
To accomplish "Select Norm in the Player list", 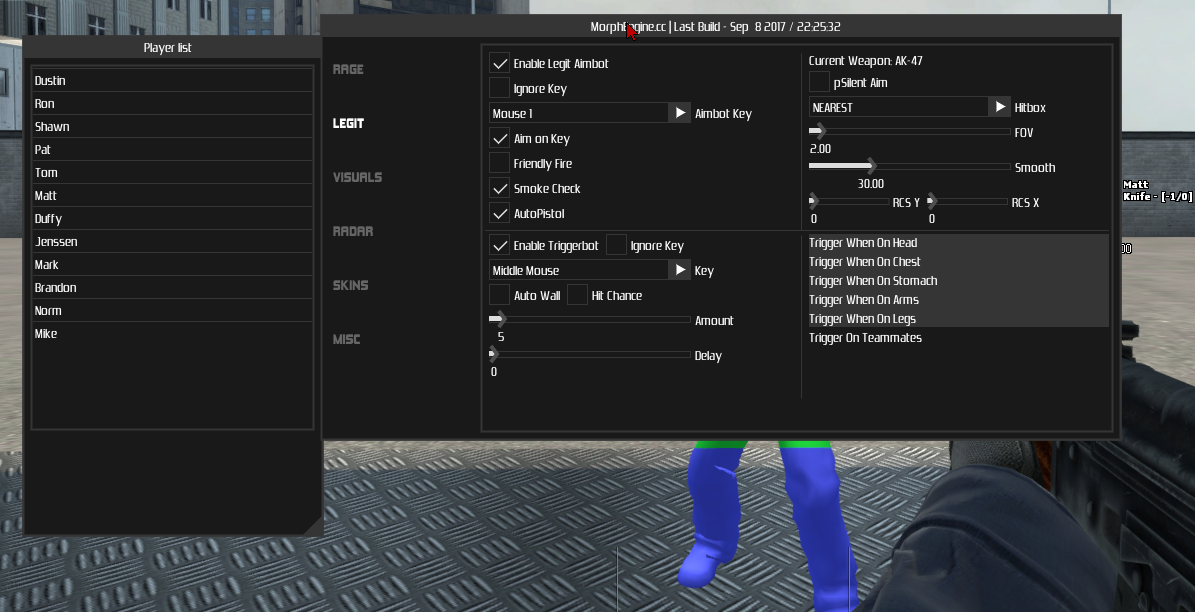I will (172, 310).
